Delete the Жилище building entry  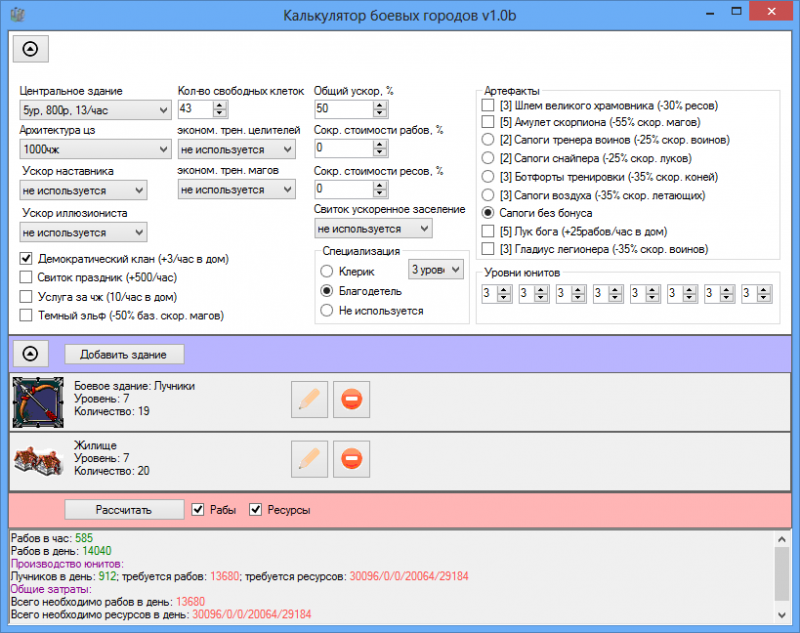point(351,459)
